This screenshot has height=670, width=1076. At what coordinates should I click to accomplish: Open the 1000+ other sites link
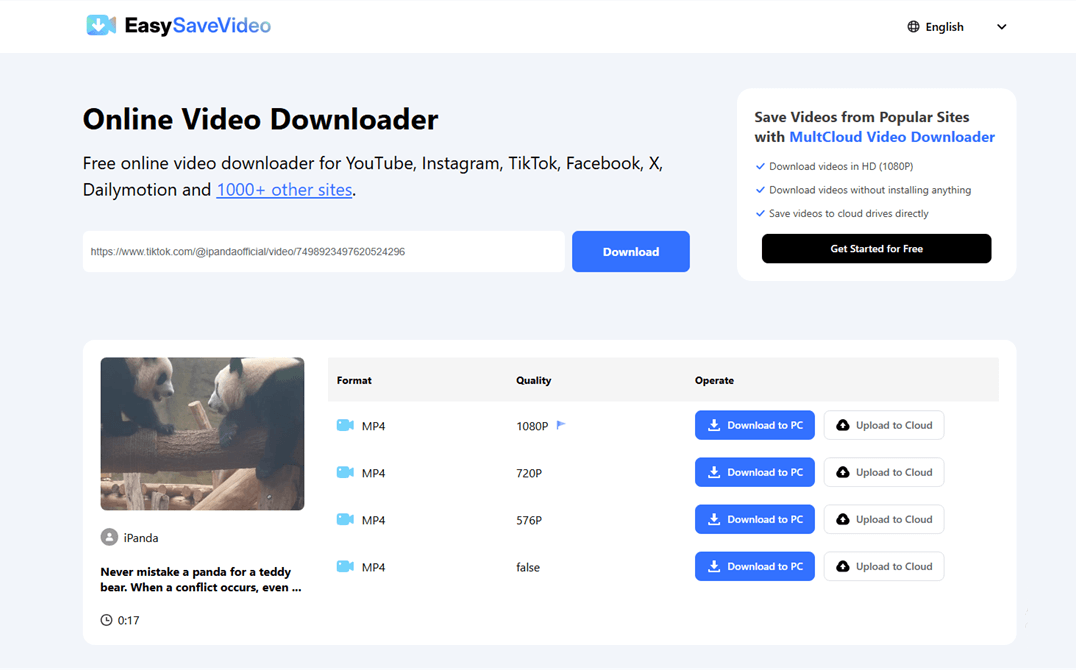284,189
